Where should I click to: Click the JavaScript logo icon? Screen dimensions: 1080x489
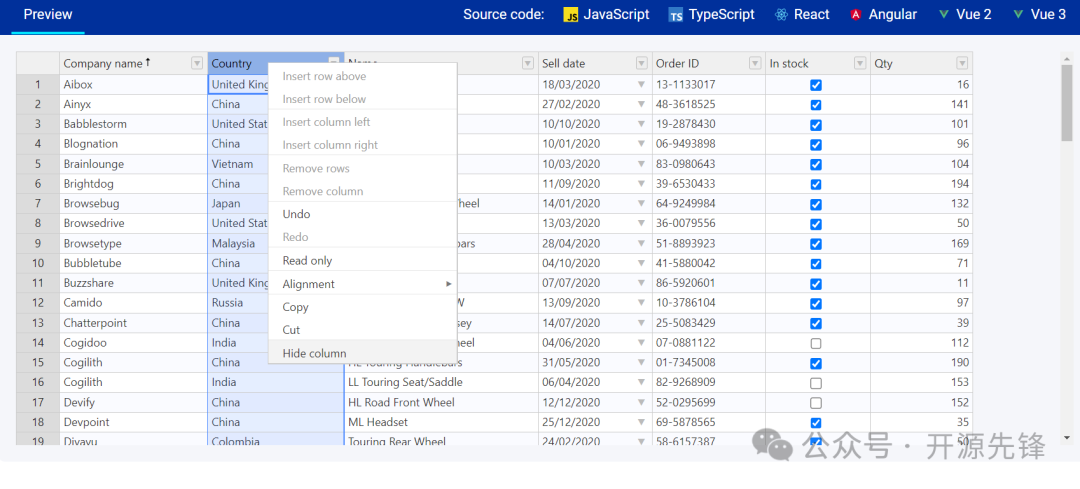coord(571,15)
